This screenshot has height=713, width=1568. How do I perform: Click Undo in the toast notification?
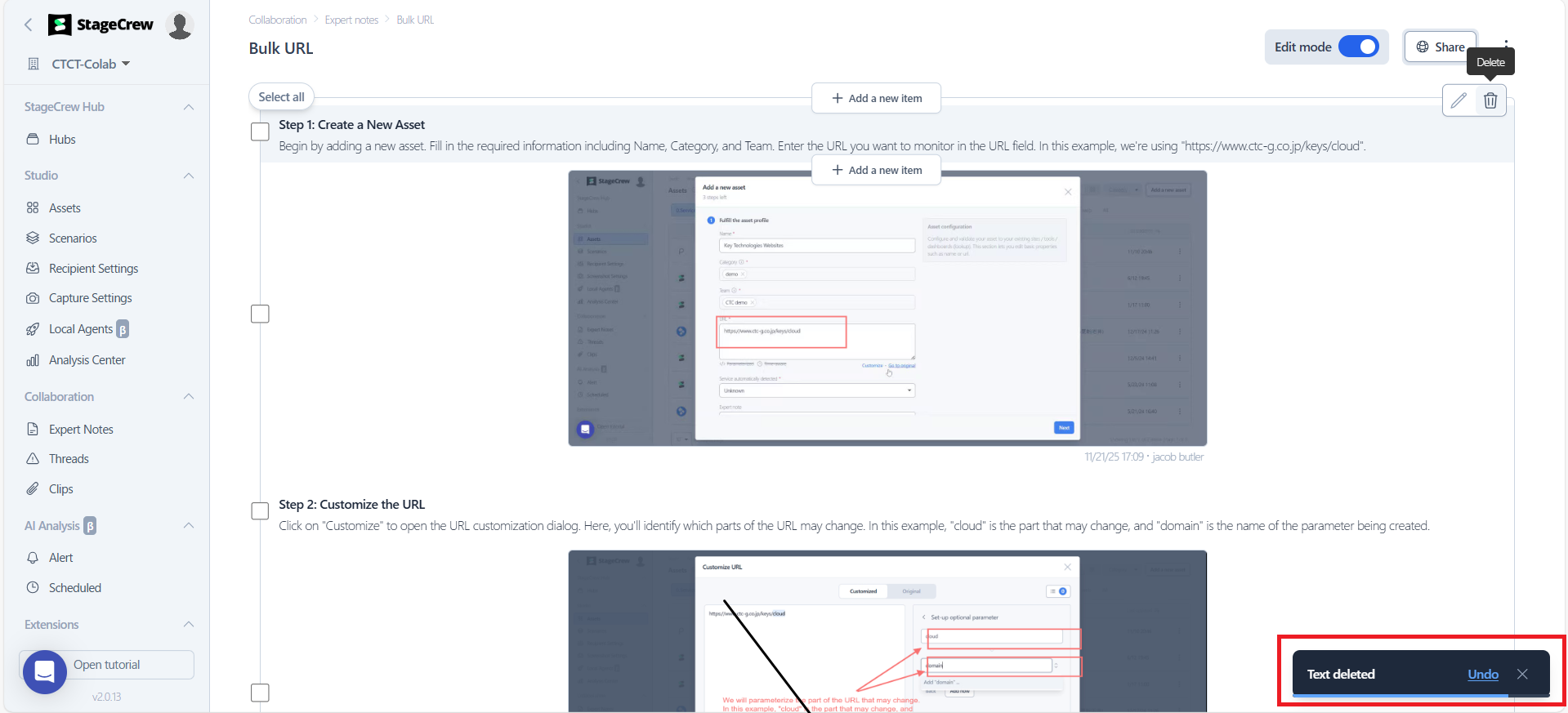coord(1482,674)
